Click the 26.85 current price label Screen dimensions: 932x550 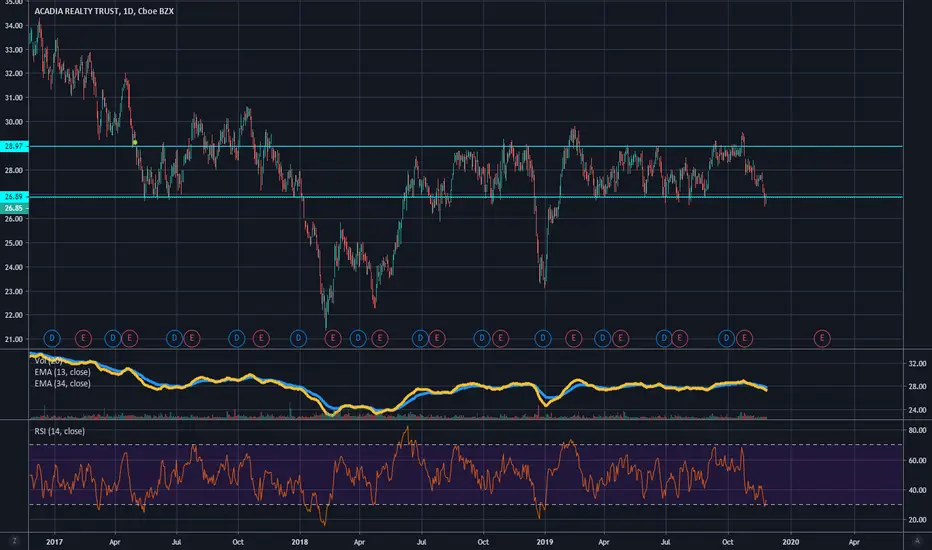(x=14, y=208)
